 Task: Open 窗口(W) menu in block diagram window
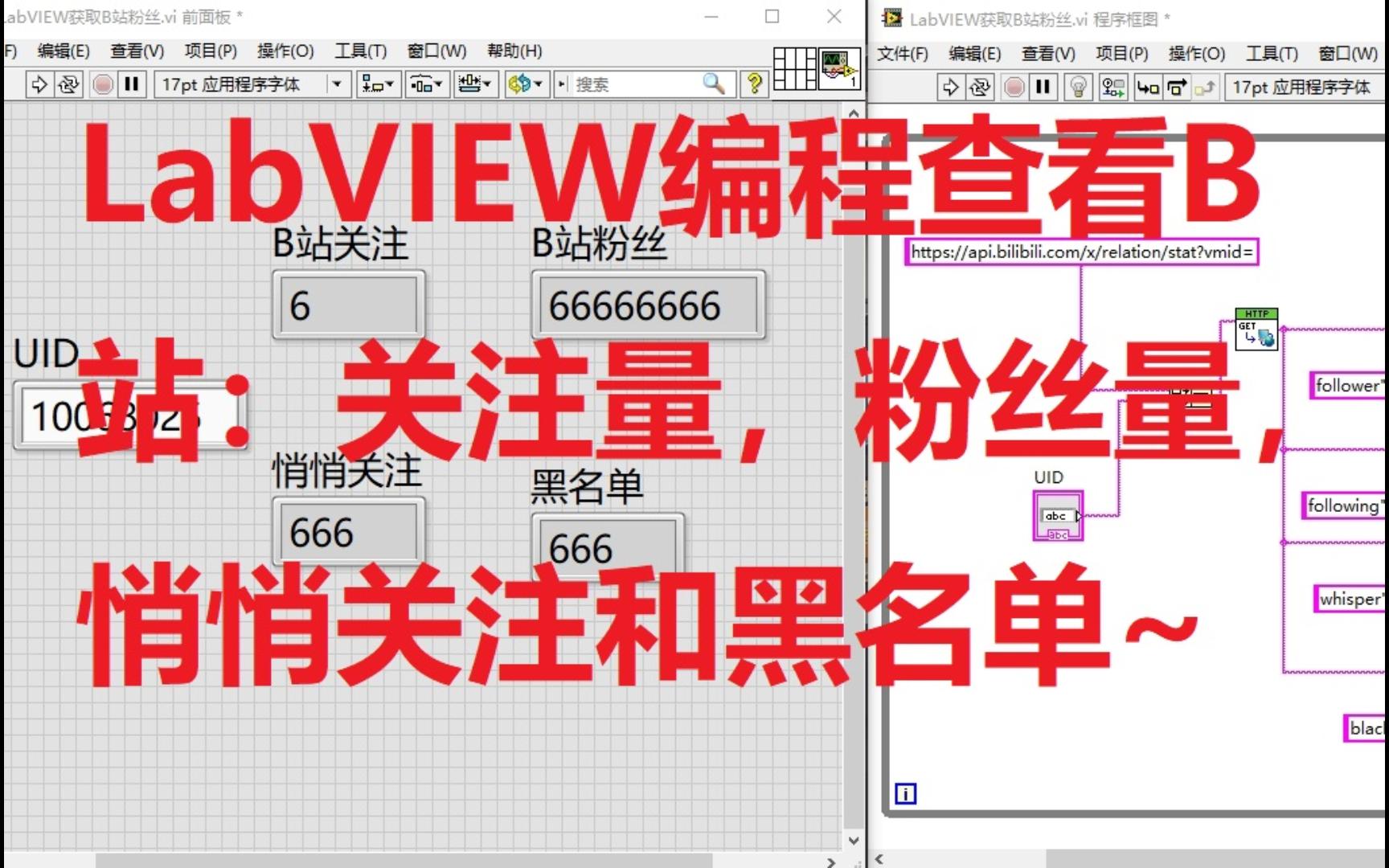(x=1348, y=54)
